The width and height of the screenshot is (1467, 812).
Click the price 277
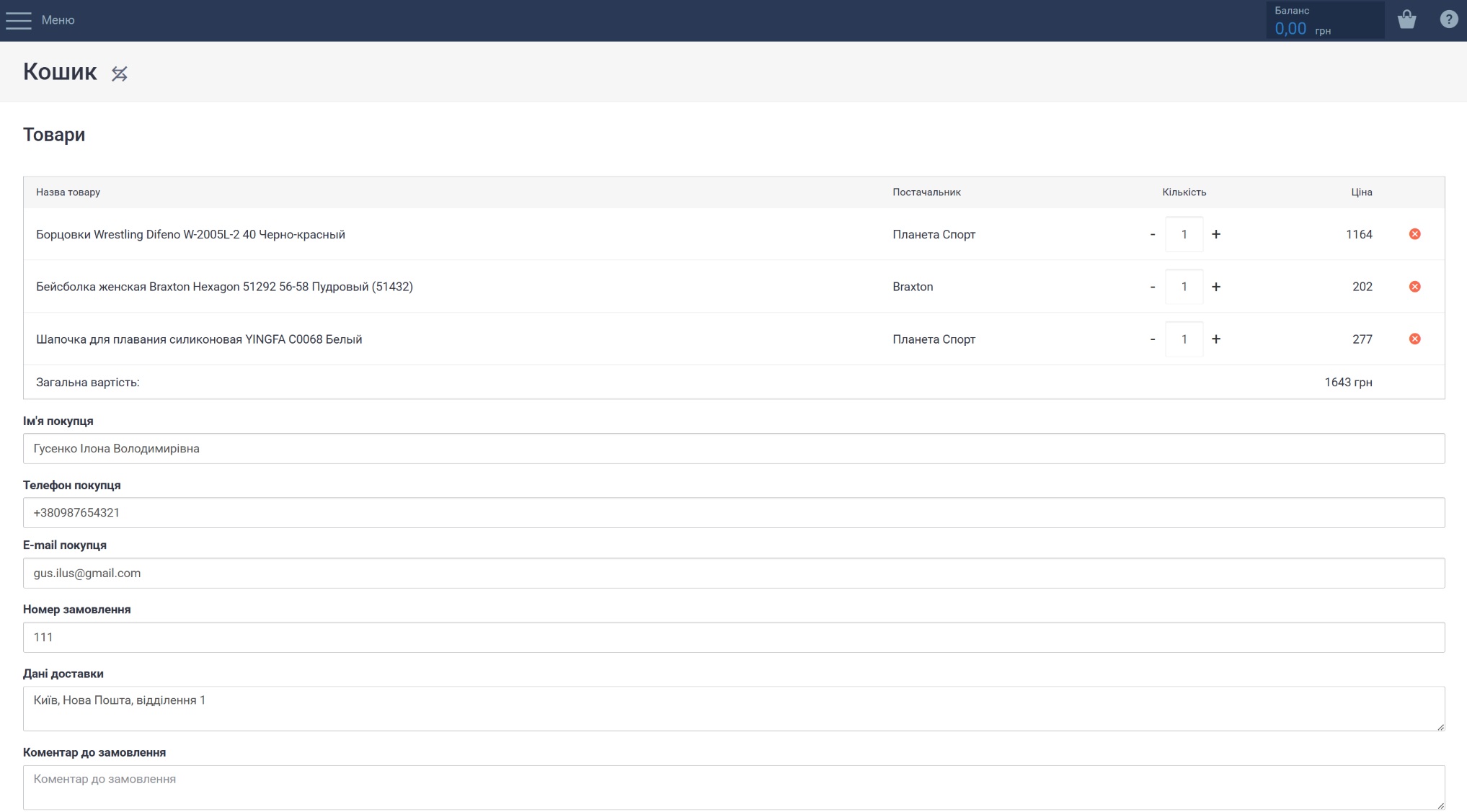(1362, 339)
